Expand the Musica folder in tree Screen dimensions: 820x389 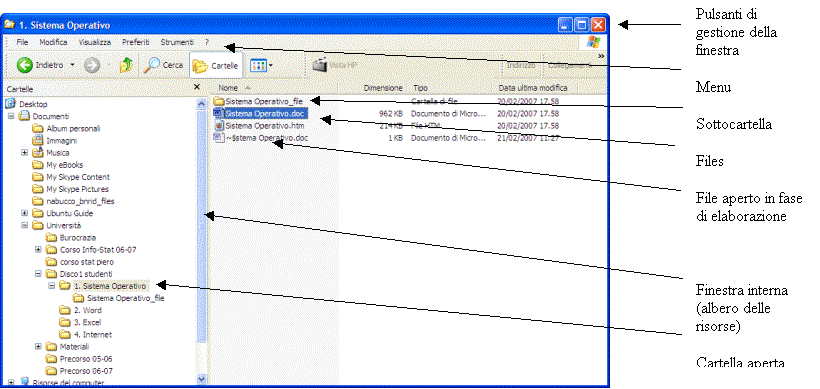[x=25, y=153]
